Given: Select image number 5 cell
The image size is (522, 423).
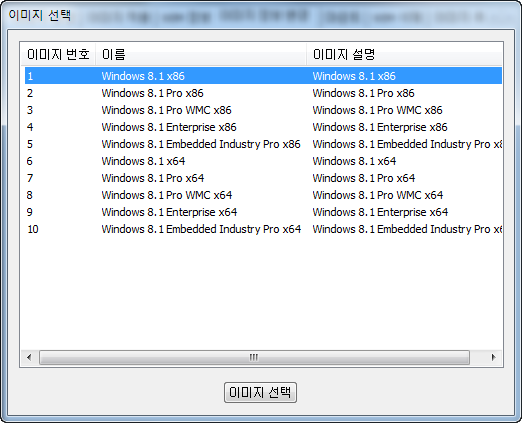Looking at the screenshot, I should click(x=30, y=144).
